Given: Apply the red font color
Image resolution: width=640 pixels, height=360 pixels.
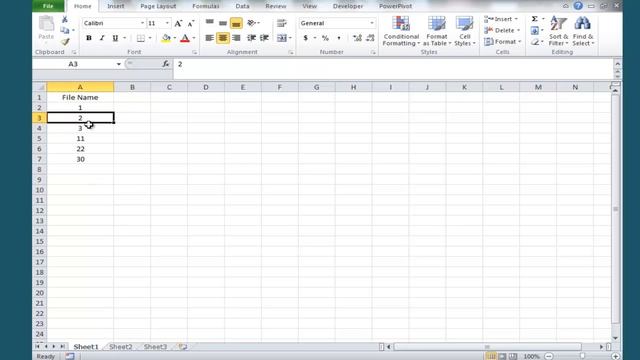Looking at the screenshot, I should (x=185, y=38).
